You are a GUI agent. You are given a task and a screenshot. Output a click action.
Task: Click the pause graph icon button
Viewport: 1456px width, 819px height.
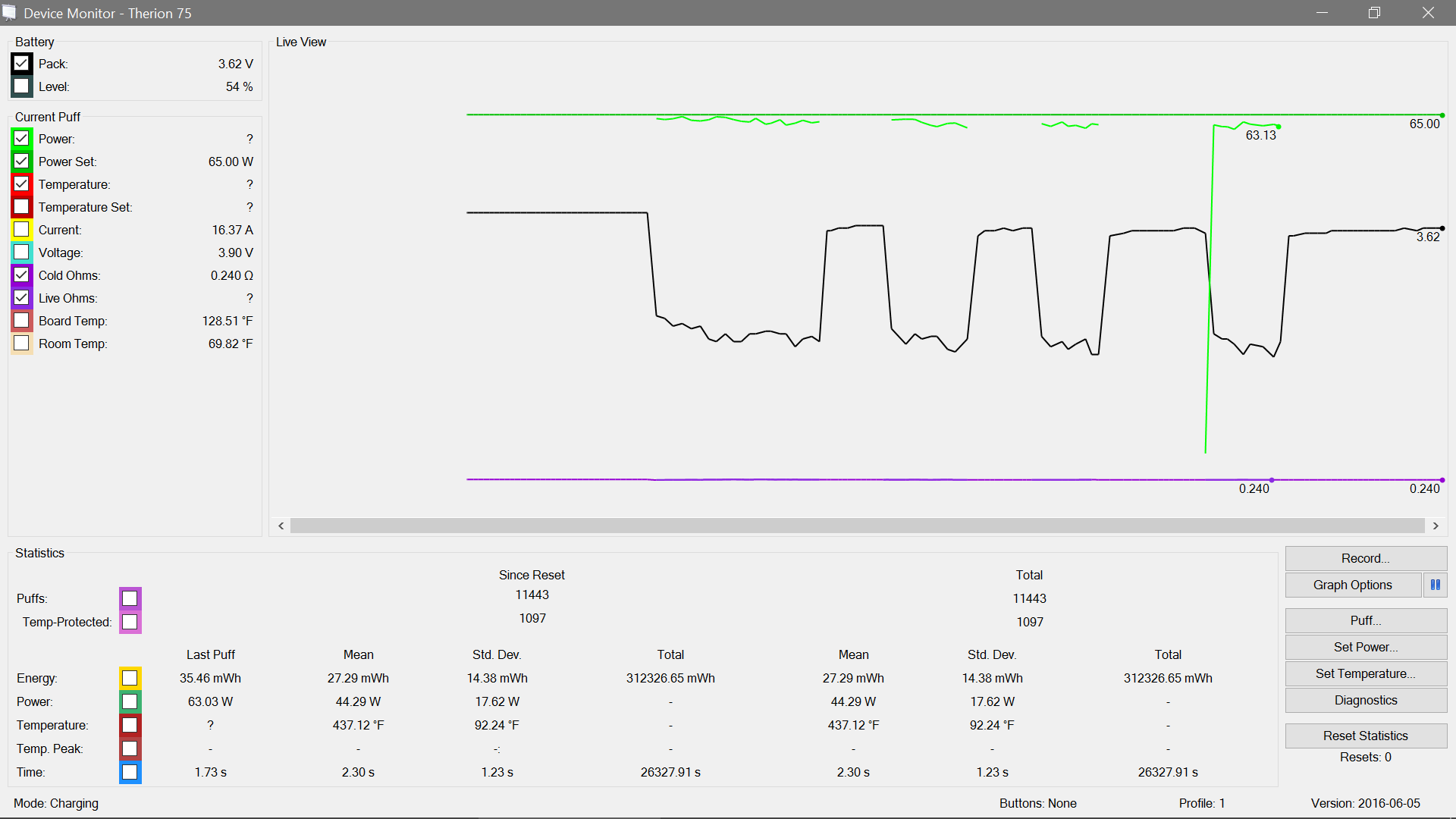coord(1435,585)
